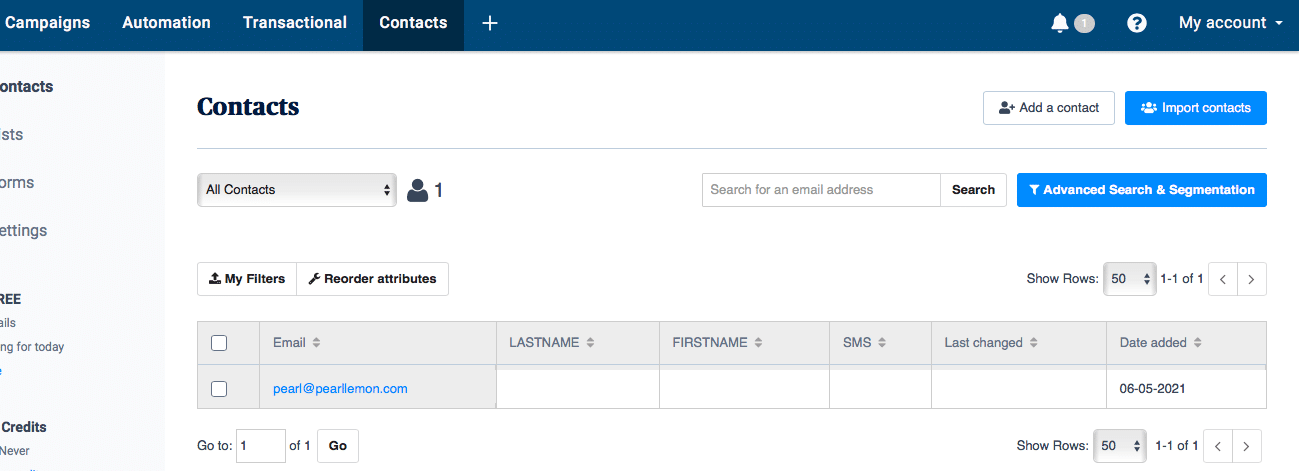Click the plus icon in top navigation
The image size is (1299, 471).
point(490,23)
